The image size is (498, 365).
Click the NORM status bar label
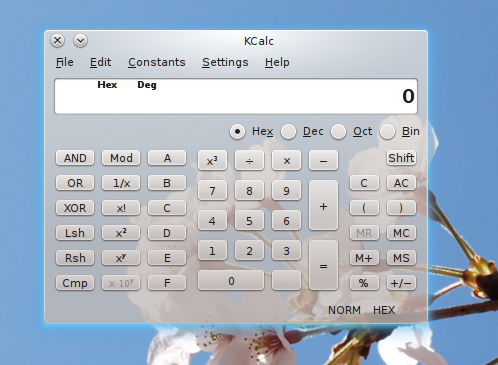pyautogui.click(x=344, y=310)
